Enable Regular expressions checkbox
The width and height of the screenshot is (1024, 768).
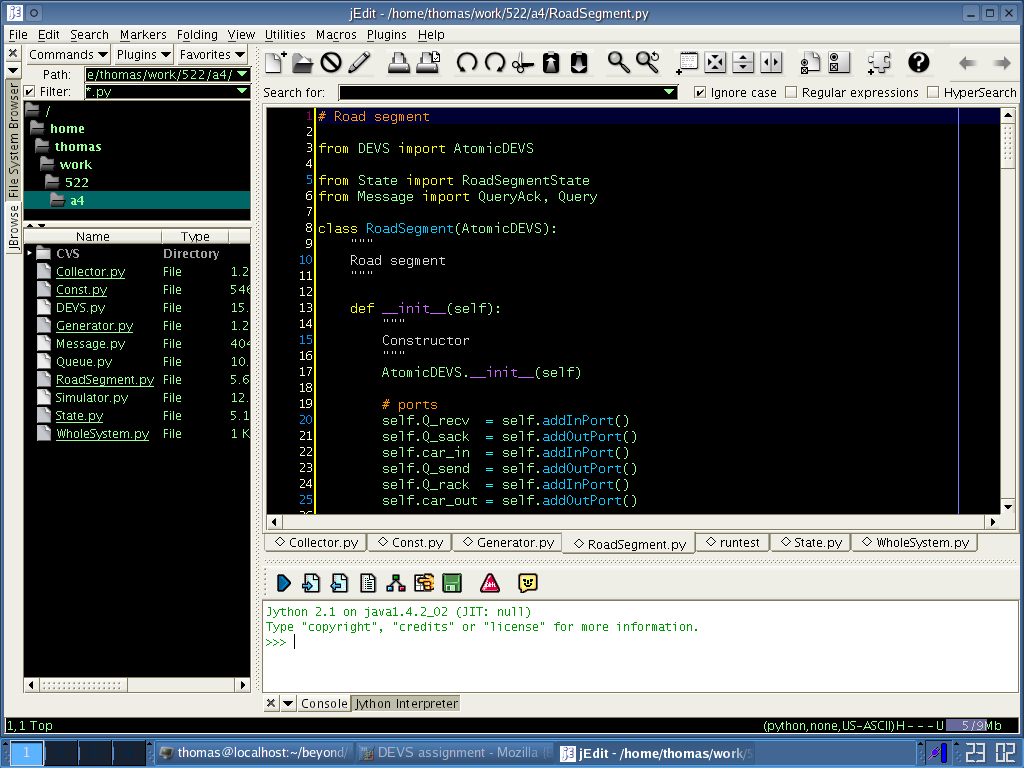(791, 92)
